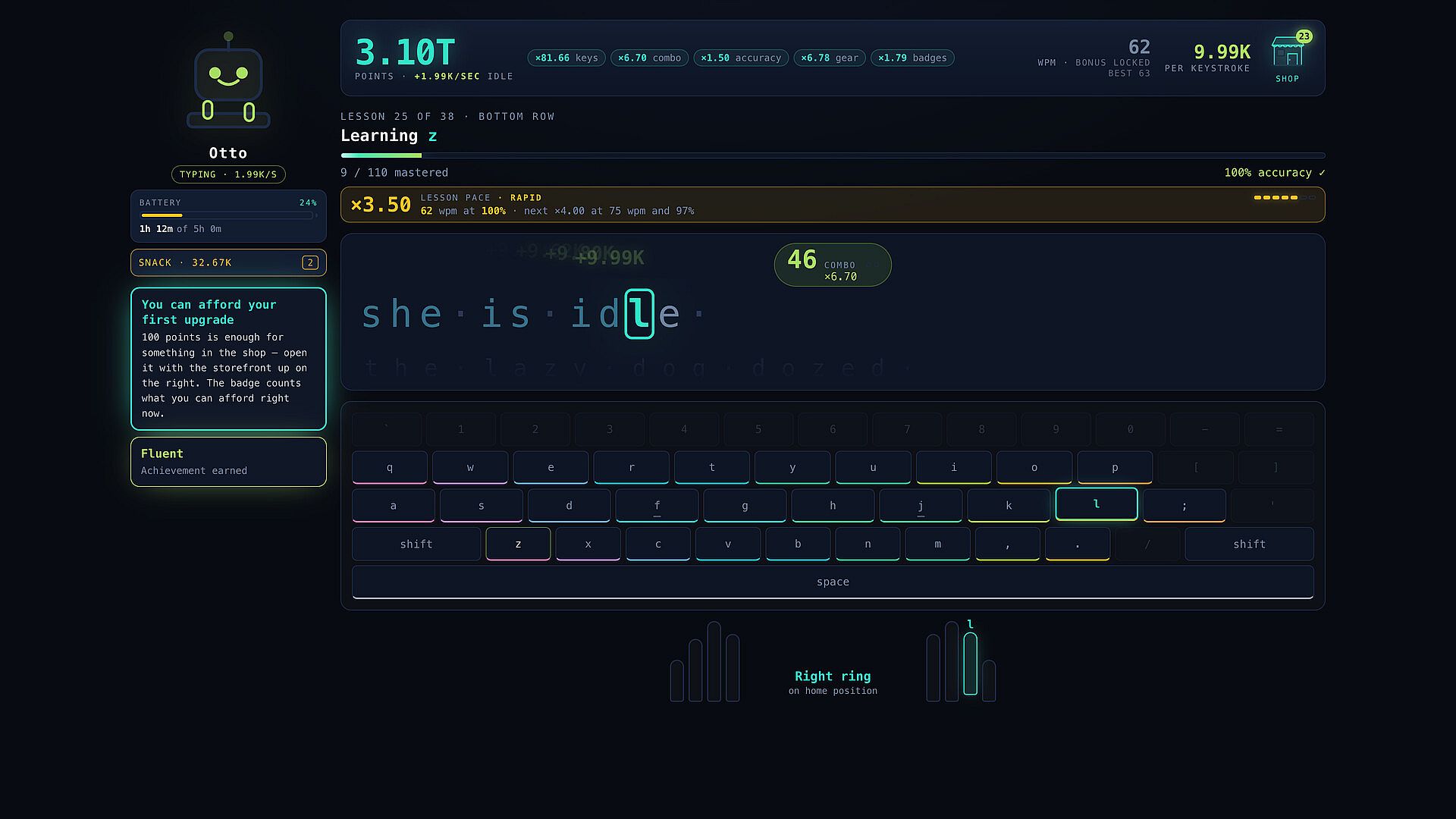Click the semicolon key on the keyboard
This screenshot has width=1456, height=819.
click(1185, 506)
